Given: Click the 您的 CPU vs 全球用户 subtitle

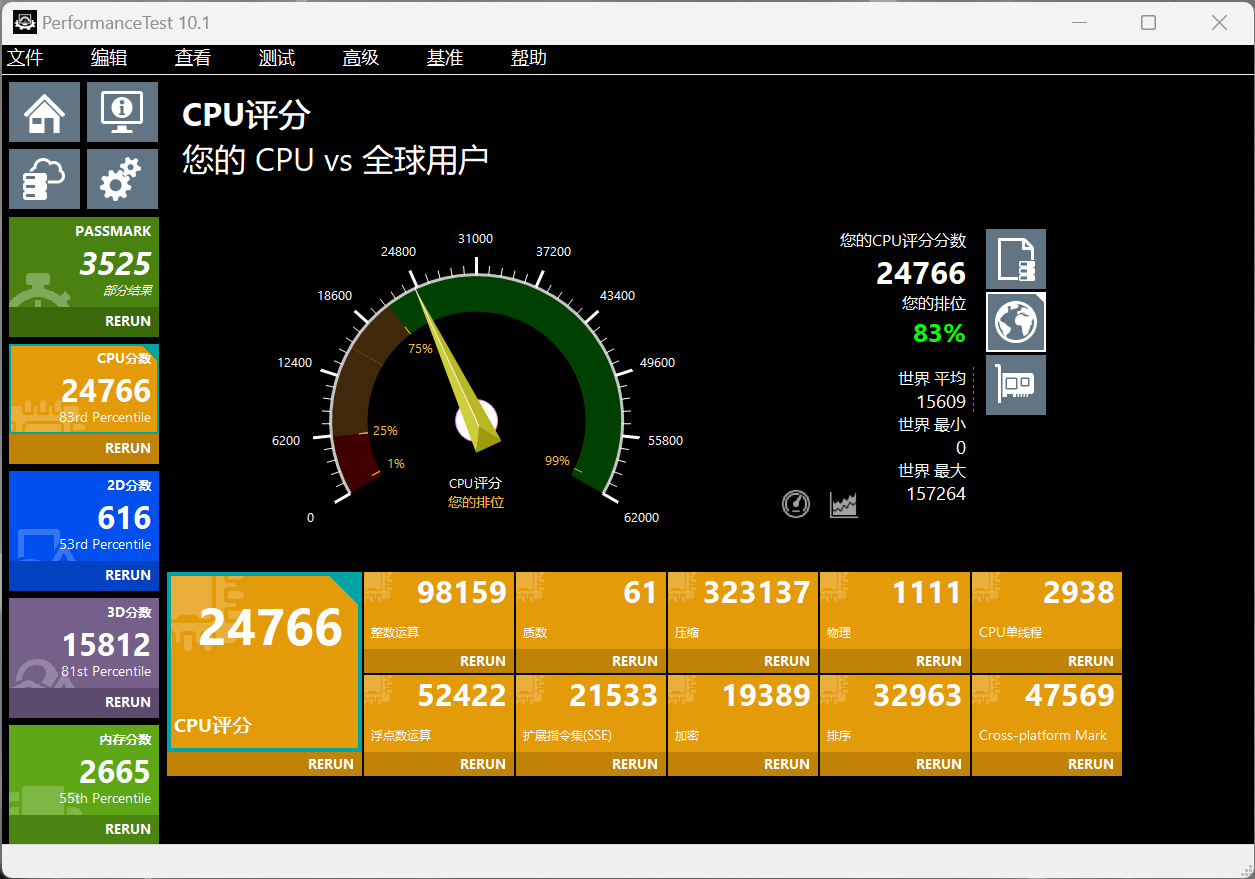Looking at the screenshot, I should [335, 160].
